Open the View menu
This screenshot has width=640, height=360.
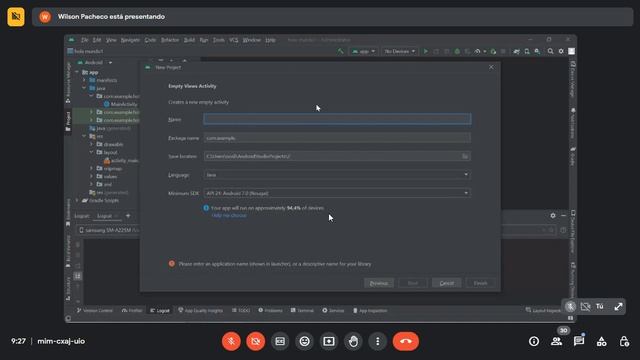point(111,40)
